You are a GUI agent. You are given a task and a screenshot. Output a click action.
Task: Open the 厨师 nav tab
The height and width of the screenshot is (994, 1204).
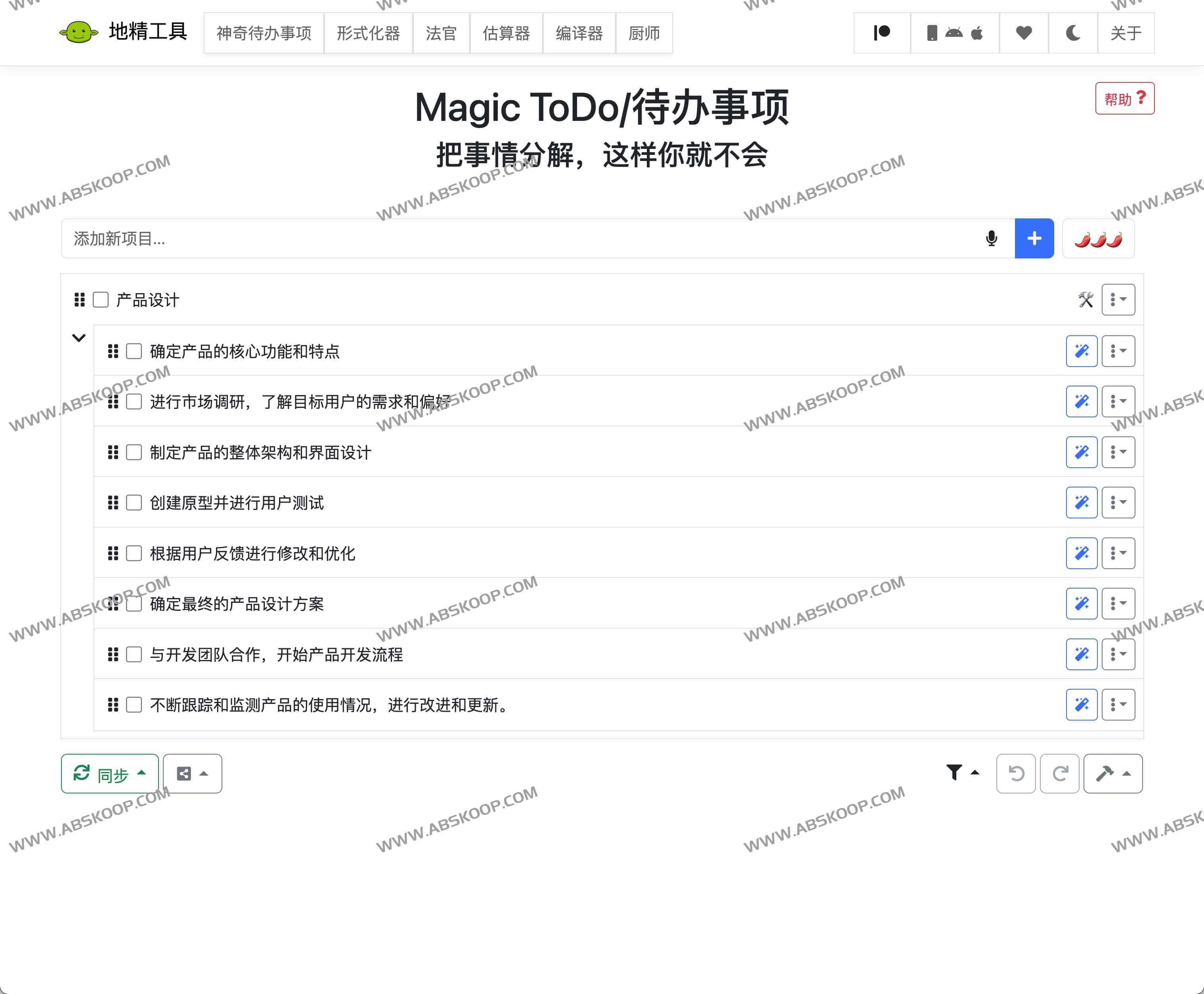[x=644, y=33]
